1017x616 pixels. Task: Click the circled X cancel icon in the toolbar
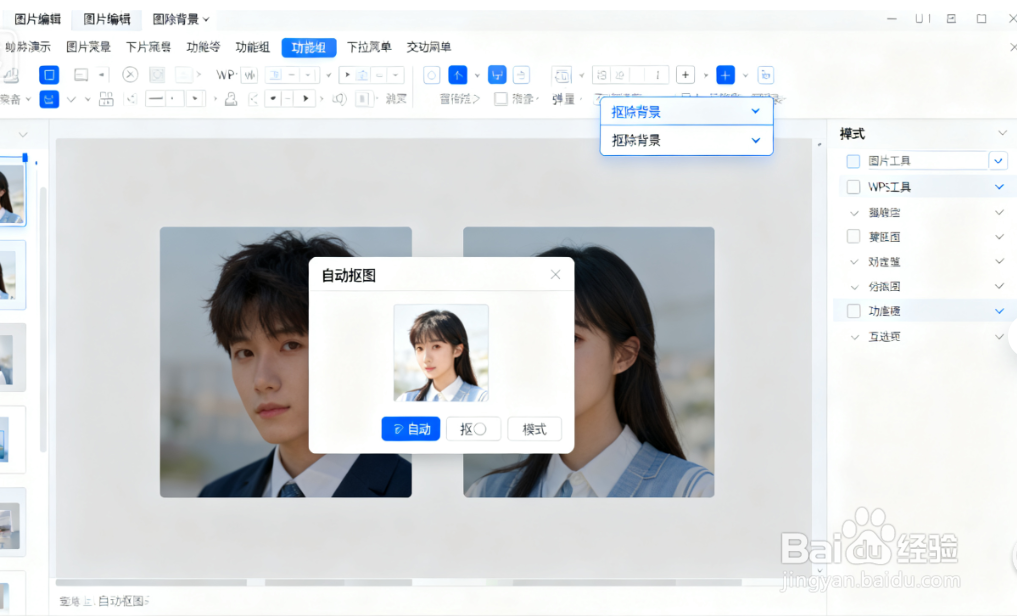pyautogui.click(x=130, y=74)
